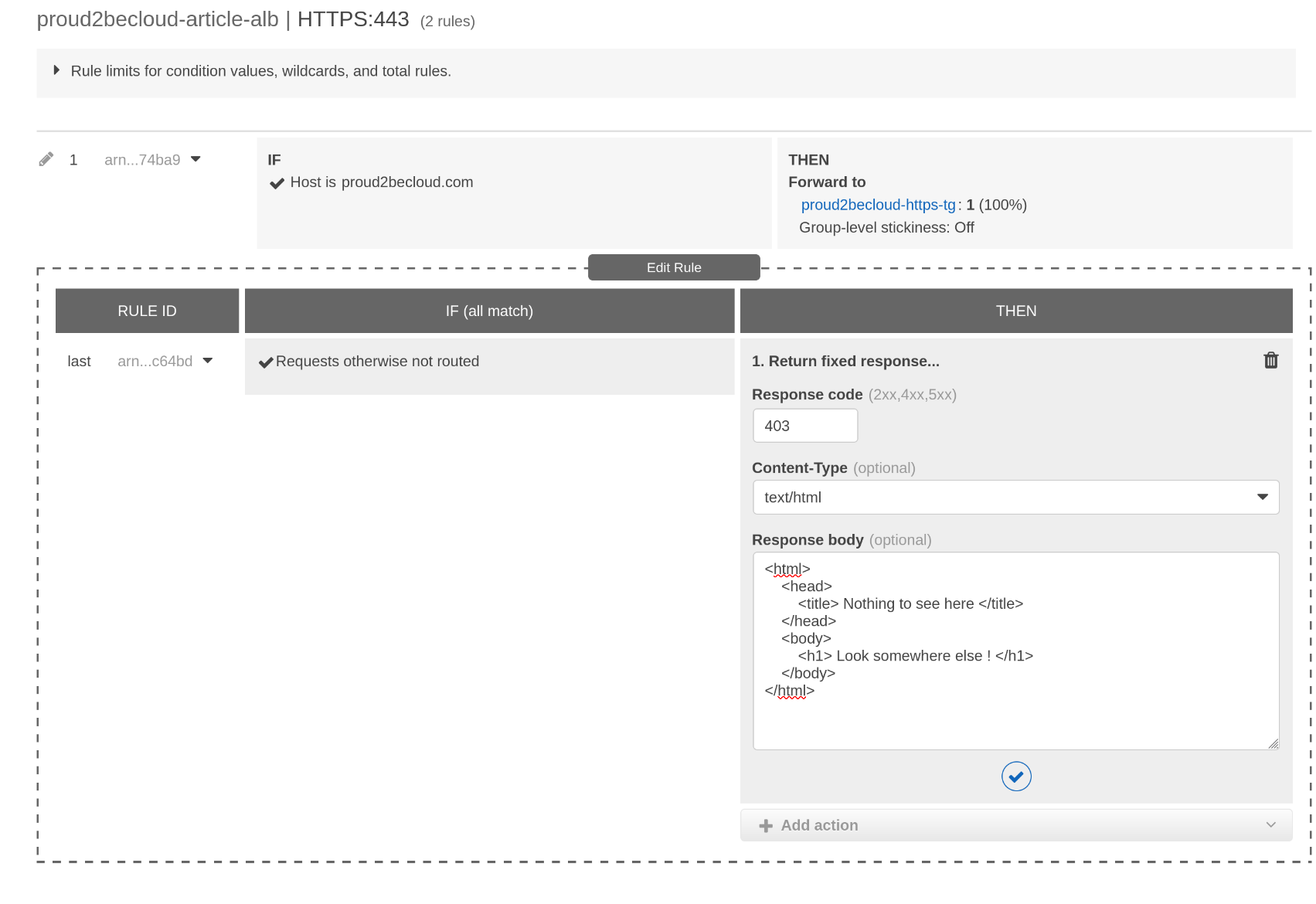Click the plus icon beside Add action
This screenshot has width=1316, height=904.
click(766, 826)
